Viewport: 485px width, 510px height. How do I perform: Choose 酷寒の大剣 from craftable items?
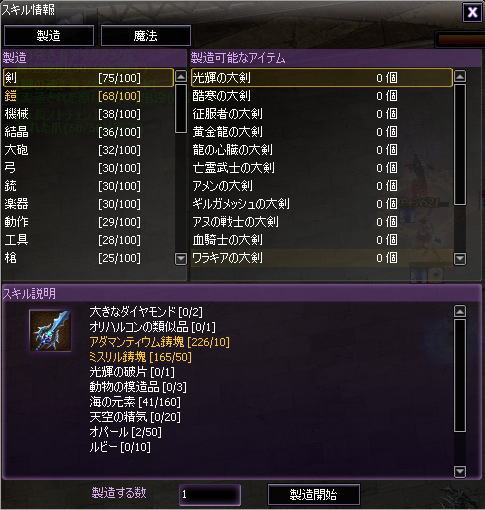[322, 96]
